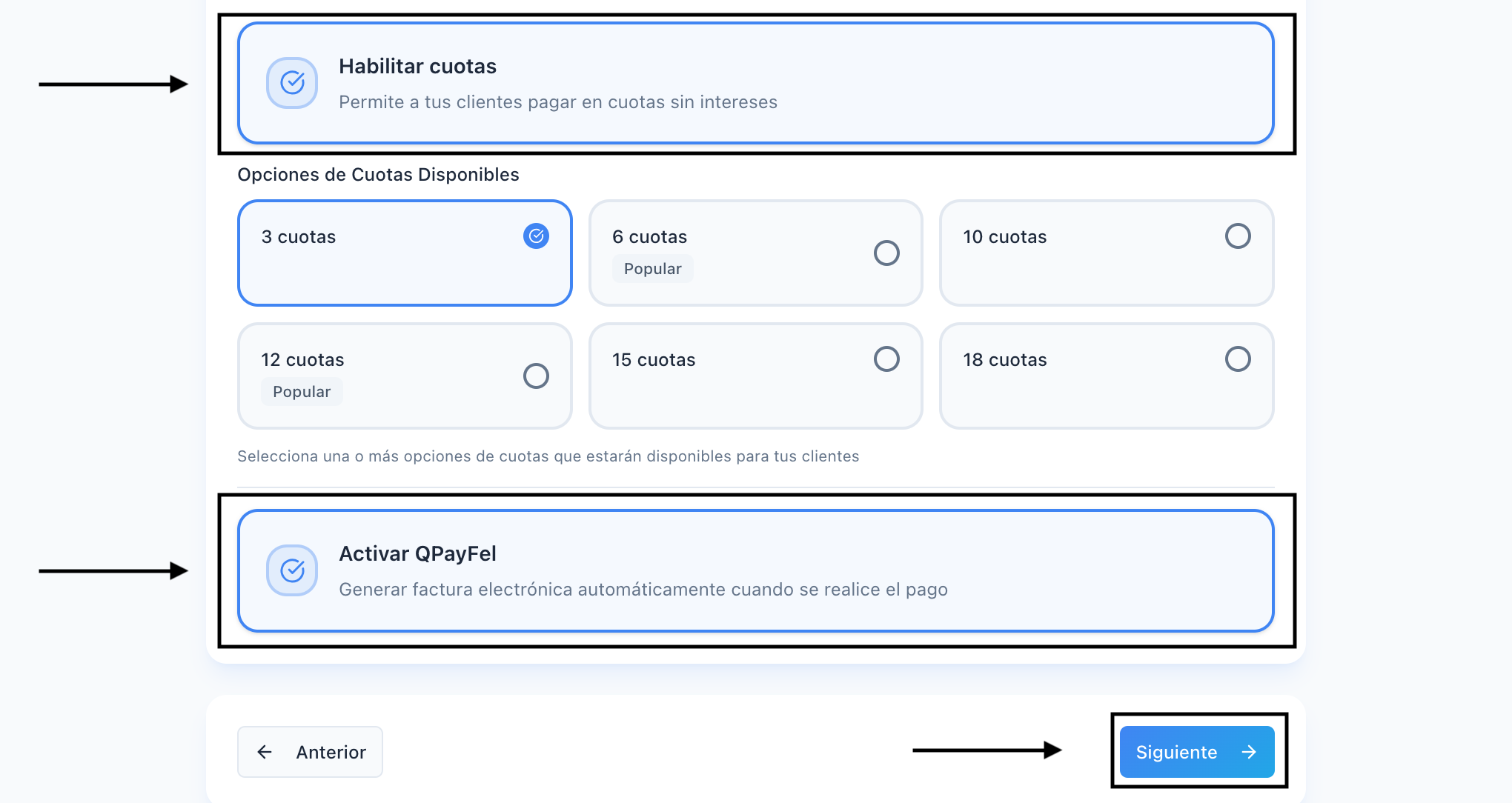Click the Popular badge under 12 cuotas
This screenshot has width=1512, height=803.
tap(302, 392)
